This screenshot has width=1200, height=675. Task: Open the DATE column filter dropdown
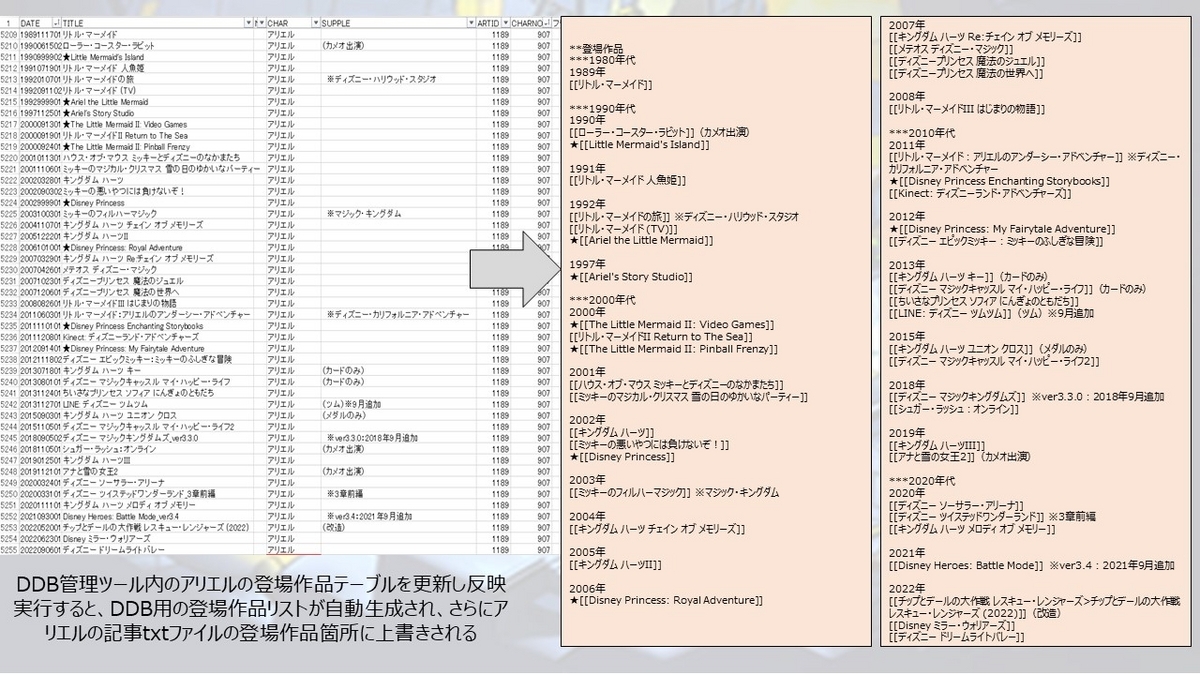point(55,22)
